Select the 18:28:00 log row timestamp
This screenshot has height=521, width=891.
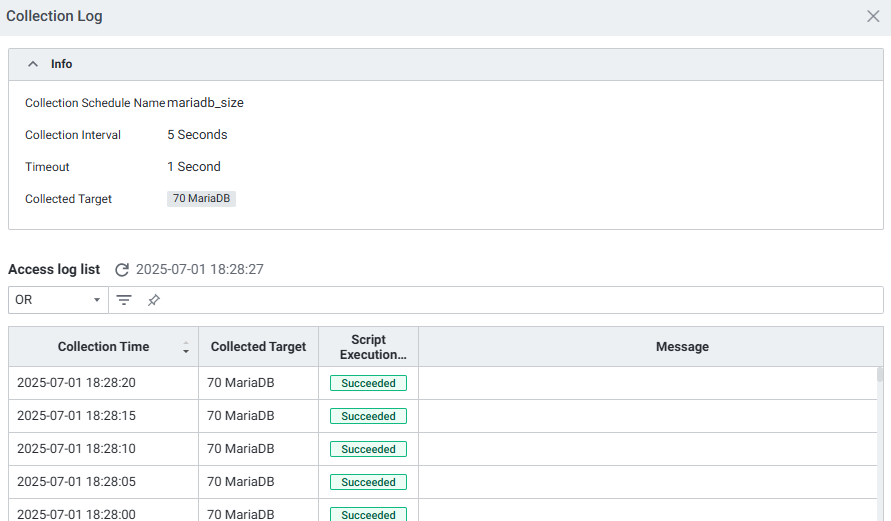click(76, 513)
